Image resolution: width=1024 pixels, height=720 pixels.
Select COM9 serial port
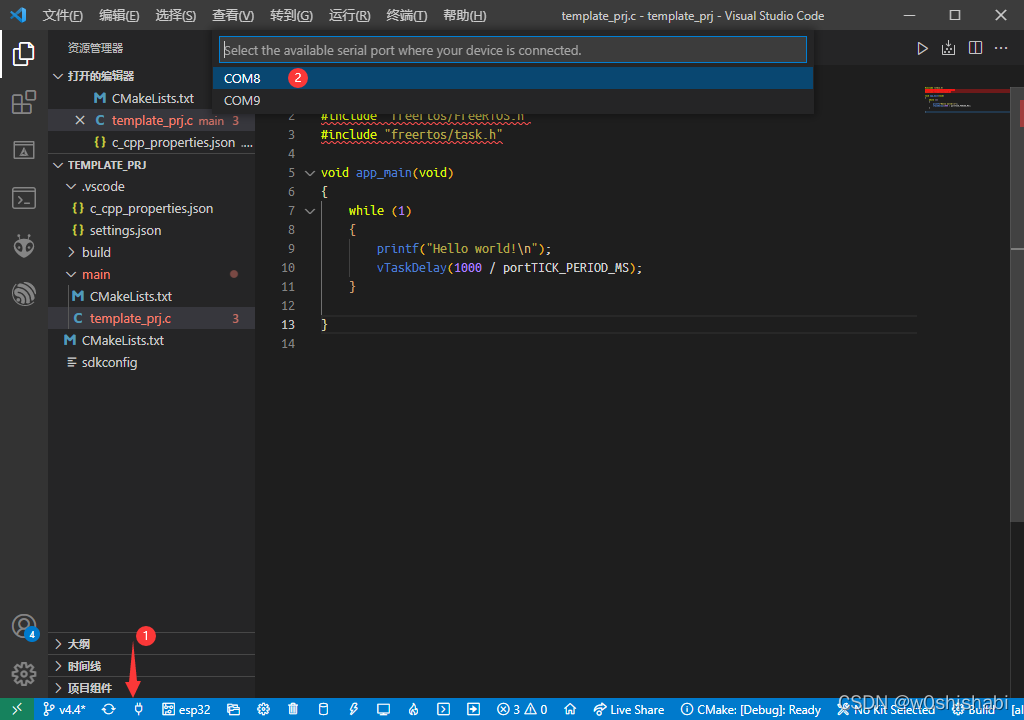513,101
